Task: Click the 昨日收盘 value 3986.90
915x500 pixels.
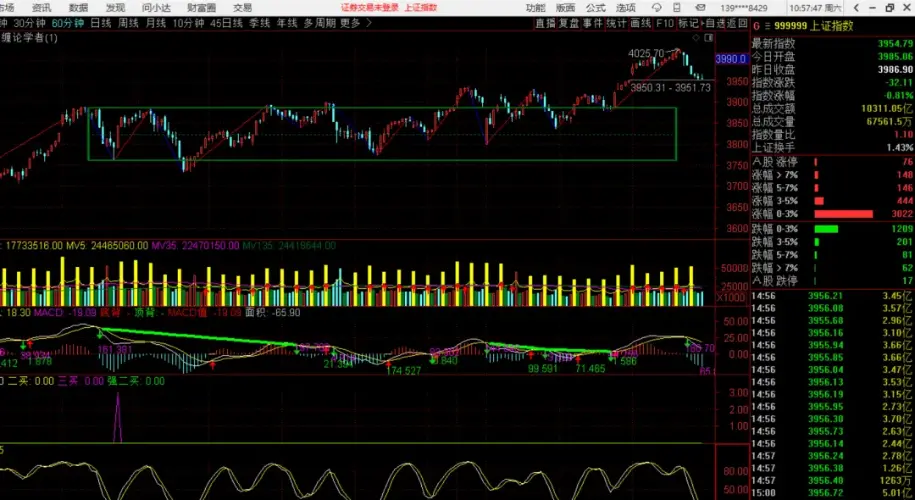Action: (896, 69)
